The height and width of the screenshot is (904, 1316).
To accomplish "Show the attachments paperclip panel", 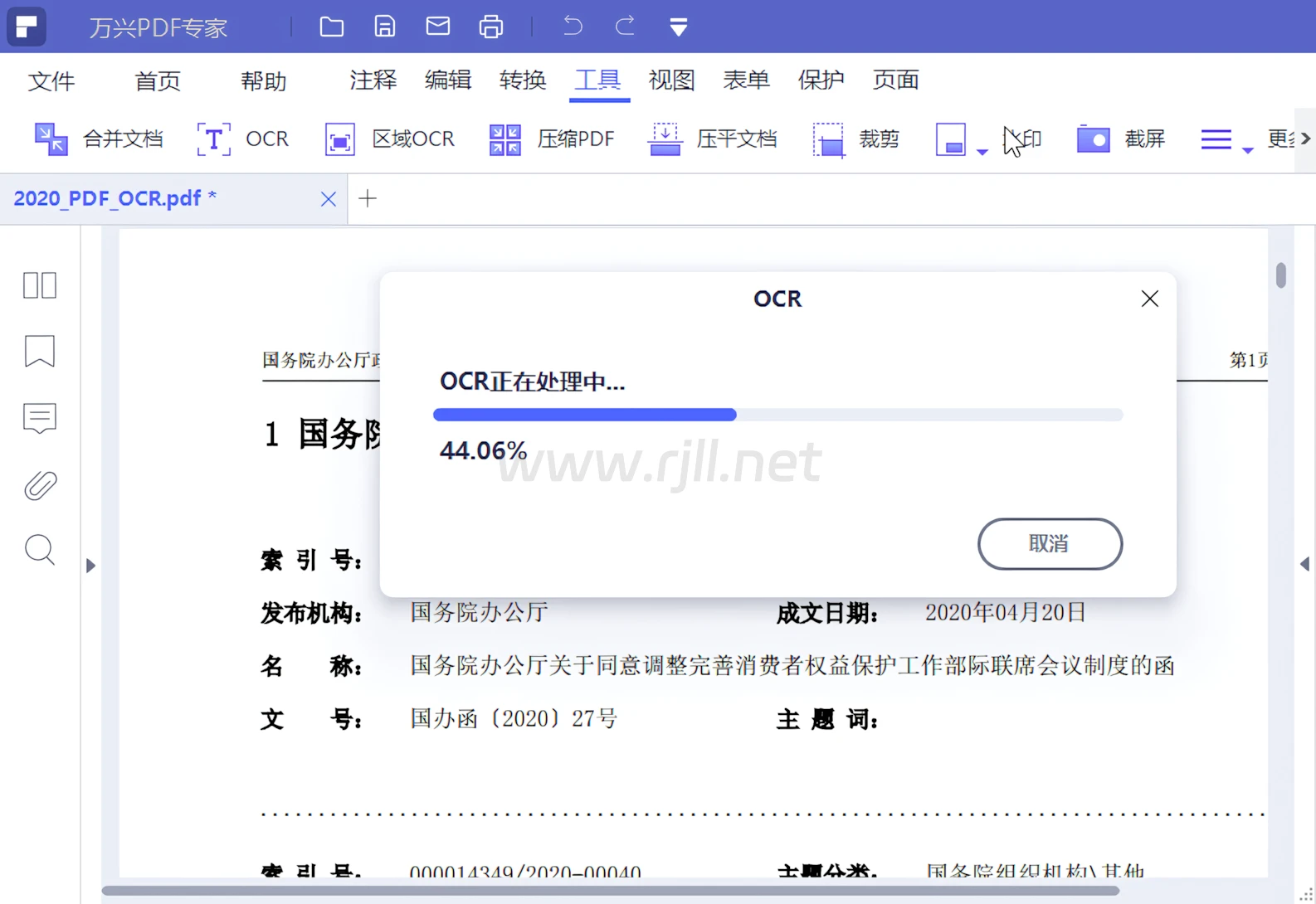I will click(39, 485).
